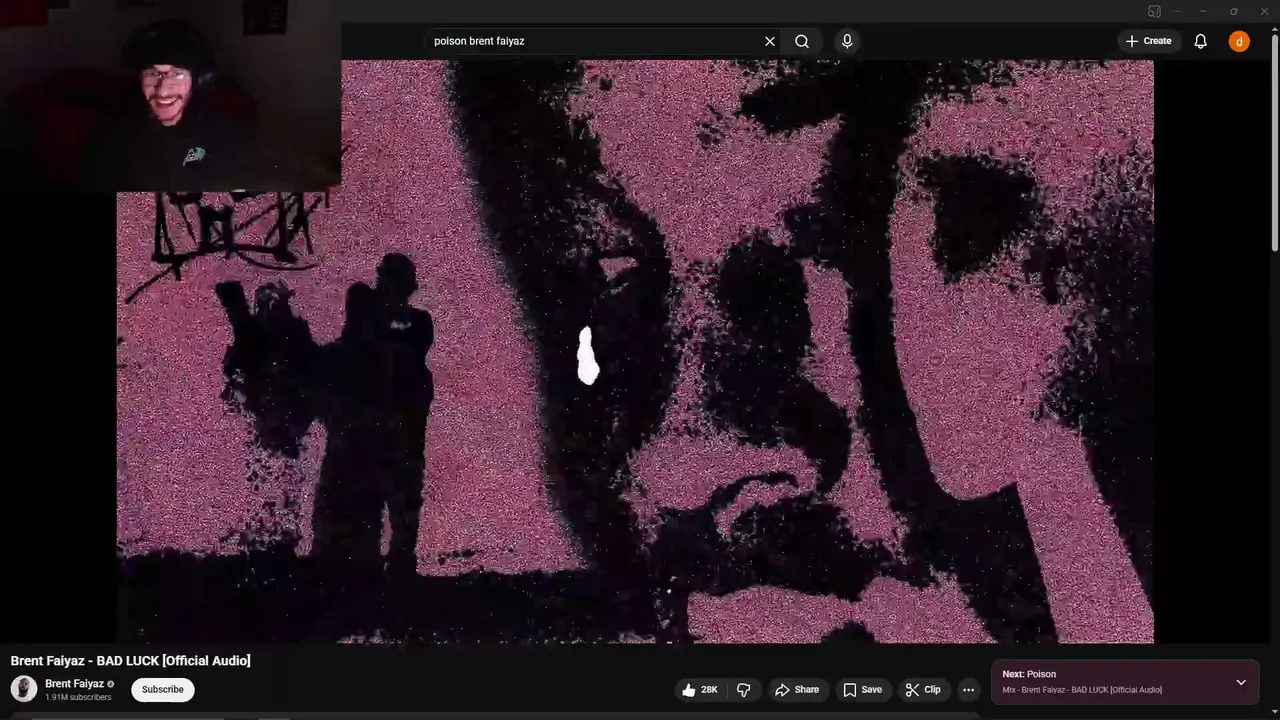Click the verified badge beside Brent Faiyaz
Viewport: 1280px width, 720px height.
click(x=111, y=684)
